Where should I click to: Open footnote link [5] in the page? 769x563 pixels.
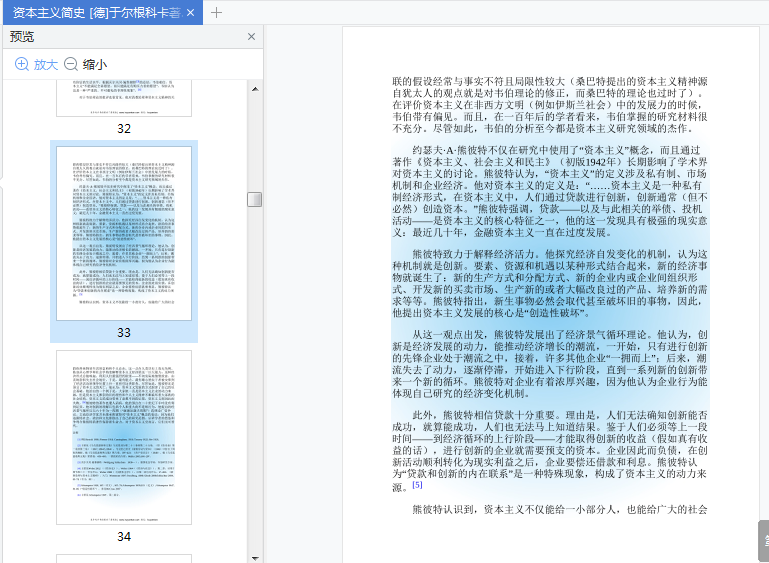tap(417, 485)
